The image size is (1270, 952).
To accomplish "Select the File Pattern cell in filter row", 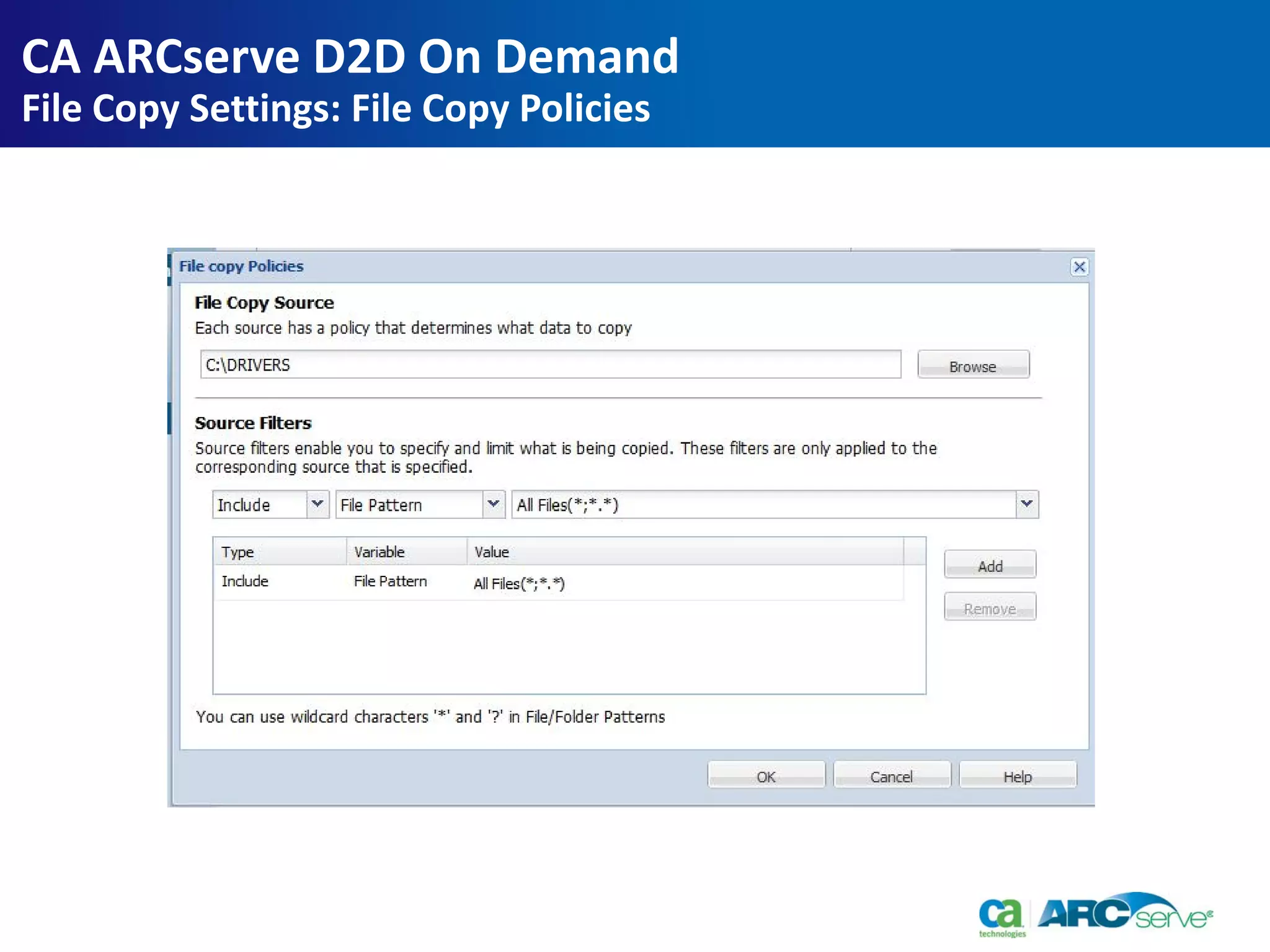I will 407,582.
